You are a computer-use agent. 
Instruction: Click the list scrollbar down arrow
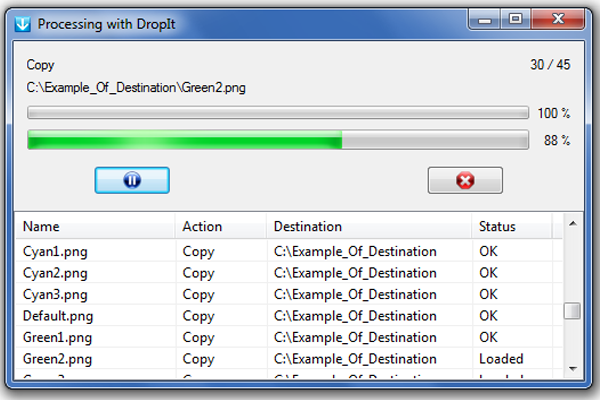tap(572, 369)
